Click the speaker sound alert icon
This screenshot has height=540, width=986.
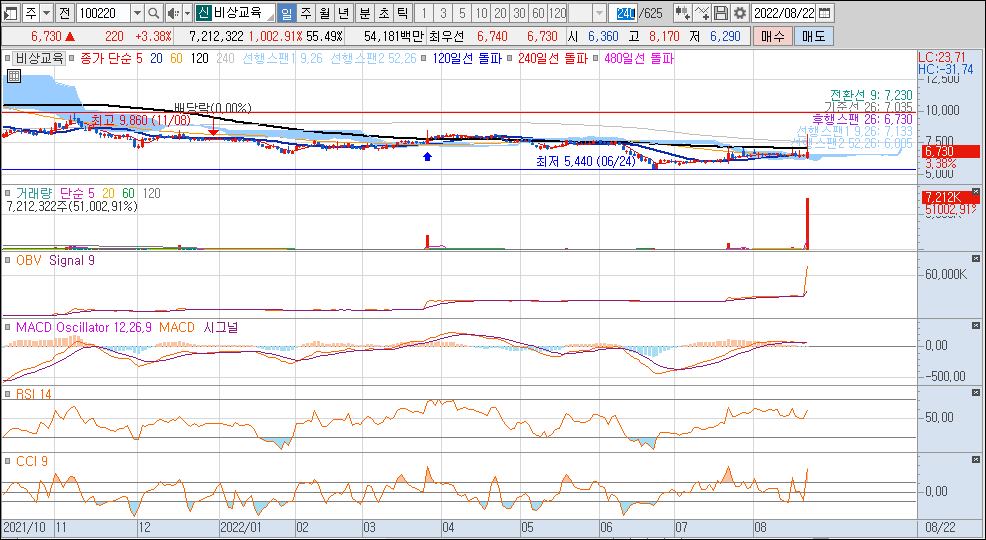click(174, 13)
